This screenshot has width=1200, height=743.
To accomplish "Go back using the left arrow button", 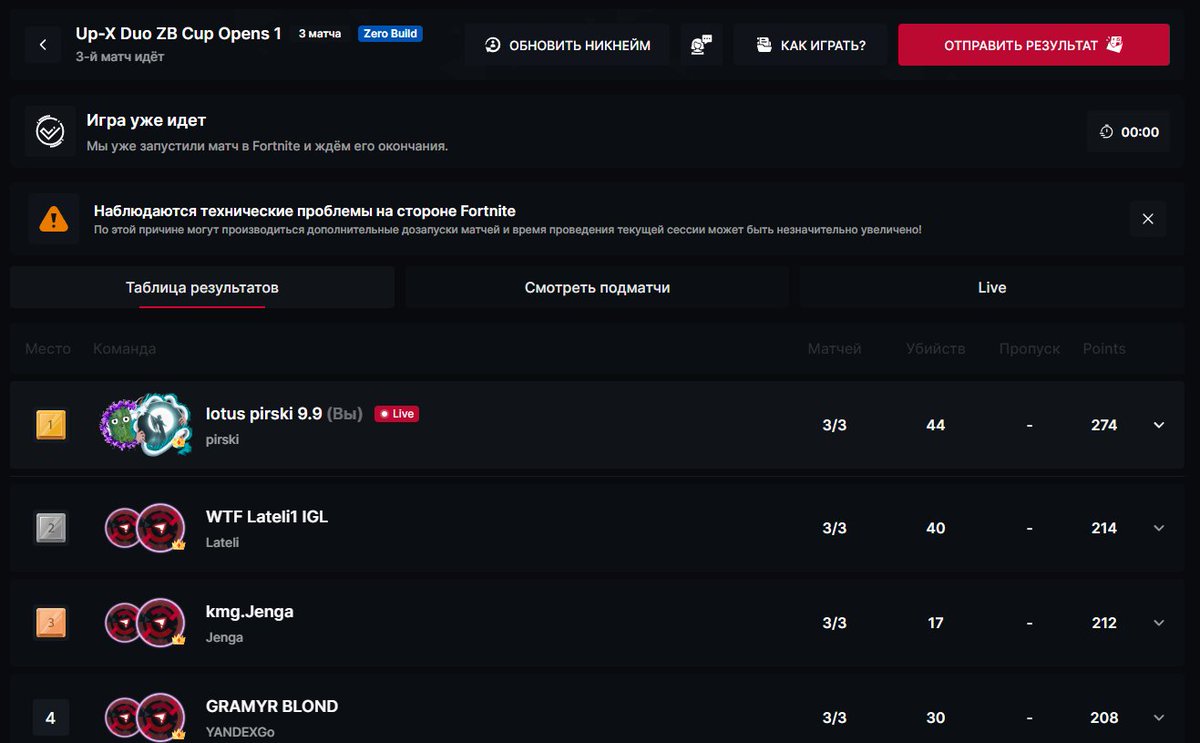I will (x=43, y=45).
